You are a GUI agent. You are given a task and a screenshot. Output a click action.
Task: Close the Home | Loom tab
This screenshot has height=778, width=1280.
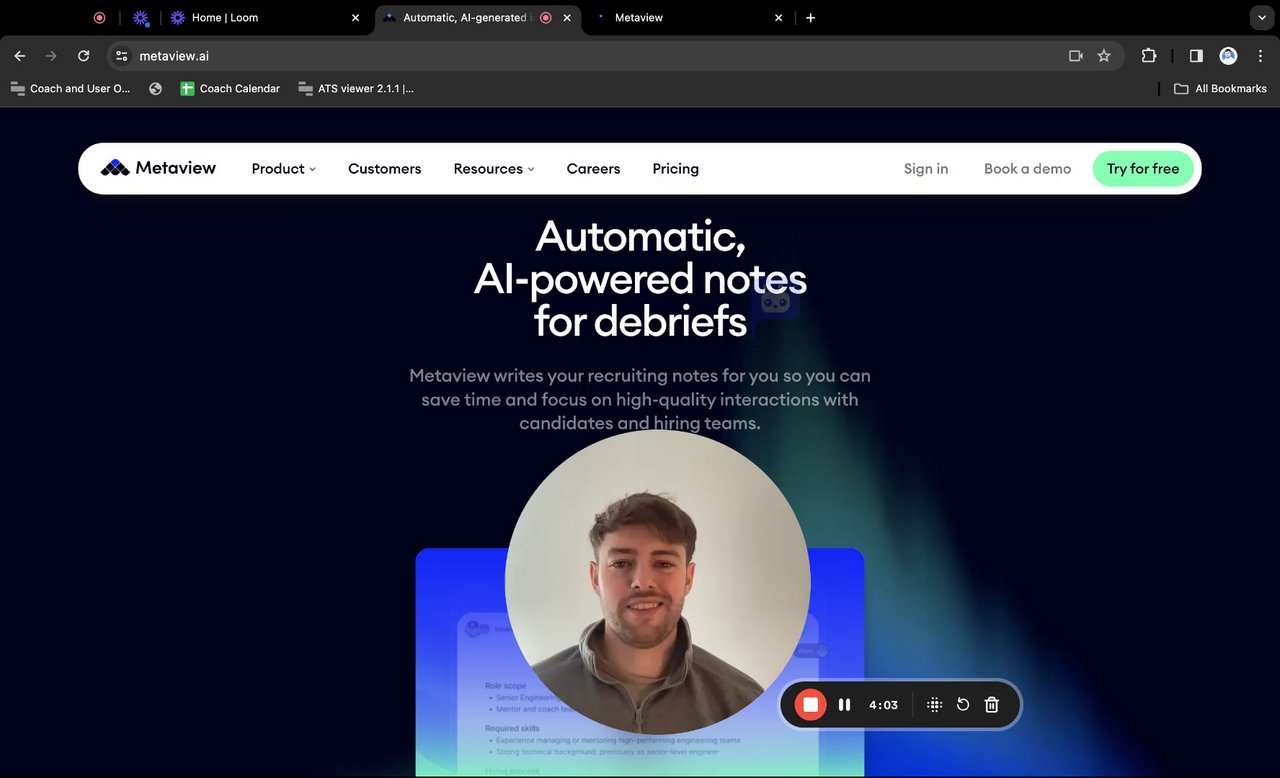(355, 18)
